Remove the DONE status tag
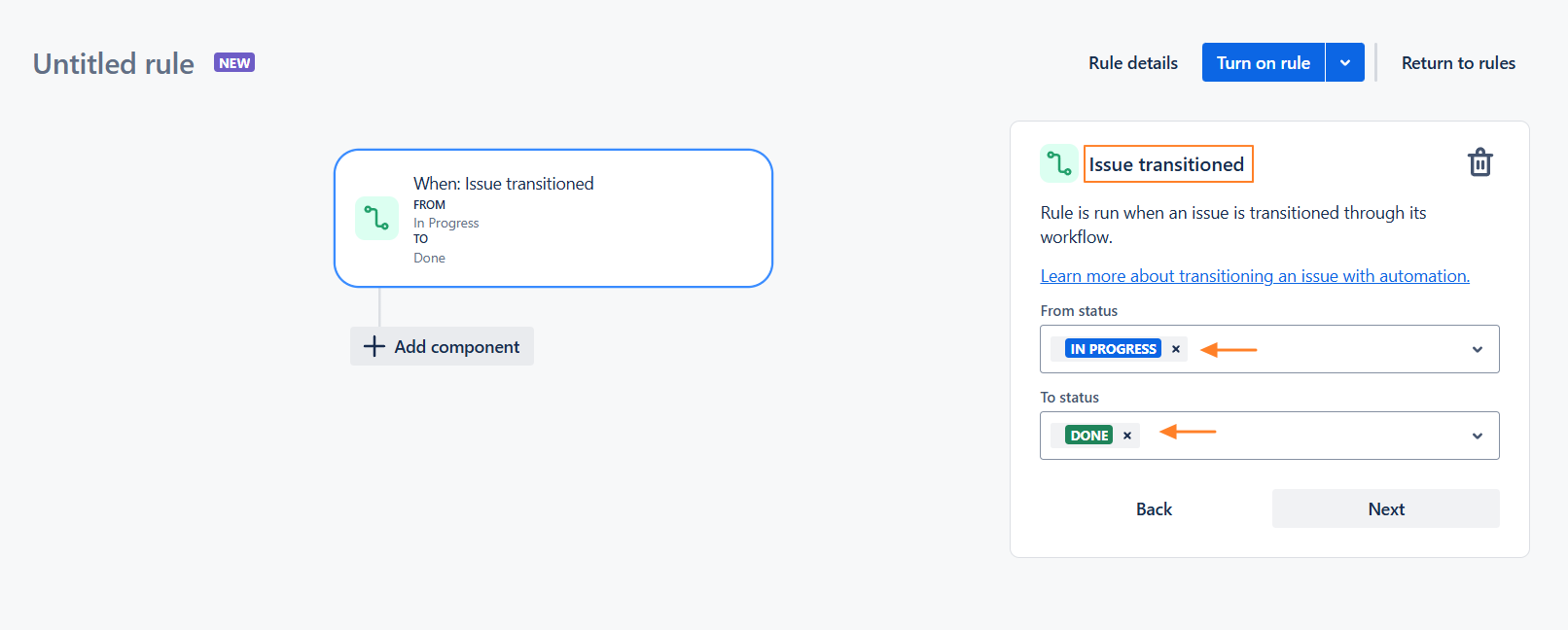Viewport: 1568px width, 630px height. (x=1127, y=436)
